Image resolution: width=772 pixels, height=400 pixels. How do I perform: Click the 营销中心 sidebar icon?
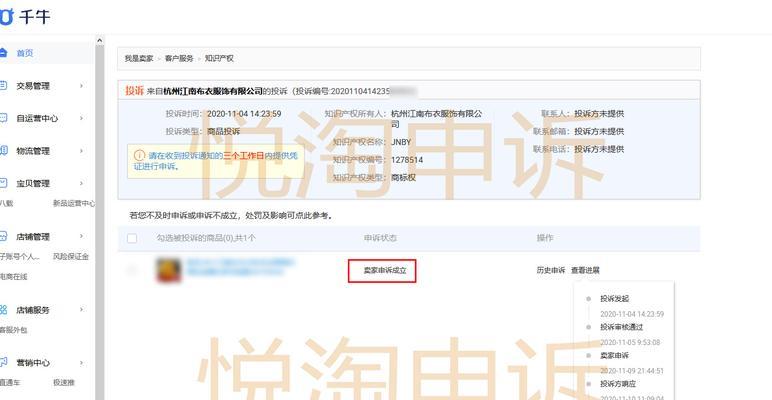3,362
